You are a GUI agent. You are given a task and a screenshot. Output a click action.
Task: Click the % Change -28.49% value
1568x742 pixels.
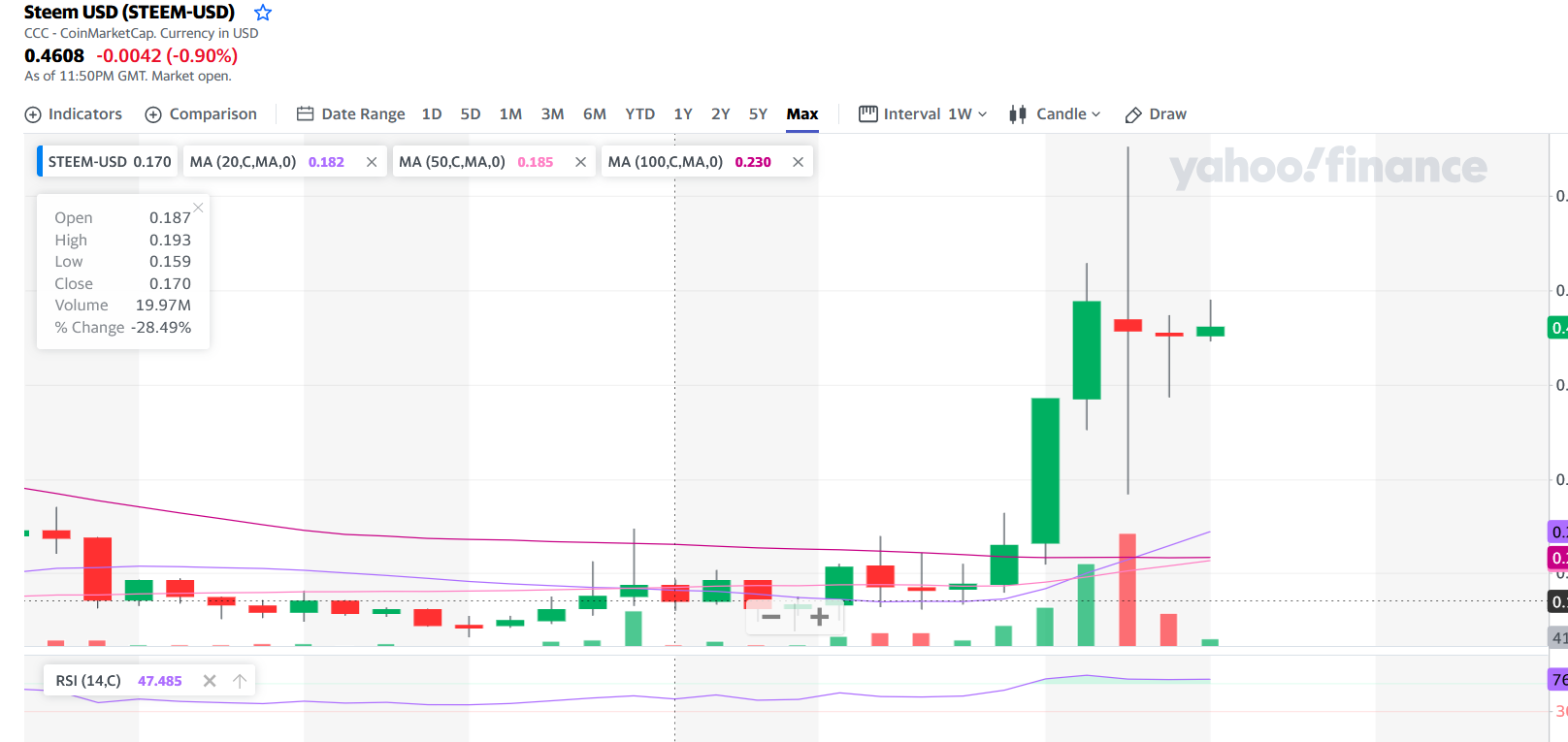[161, 328]
